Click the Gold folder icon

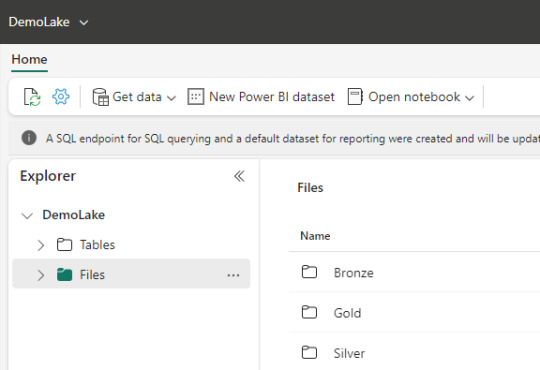pos(309,312)
